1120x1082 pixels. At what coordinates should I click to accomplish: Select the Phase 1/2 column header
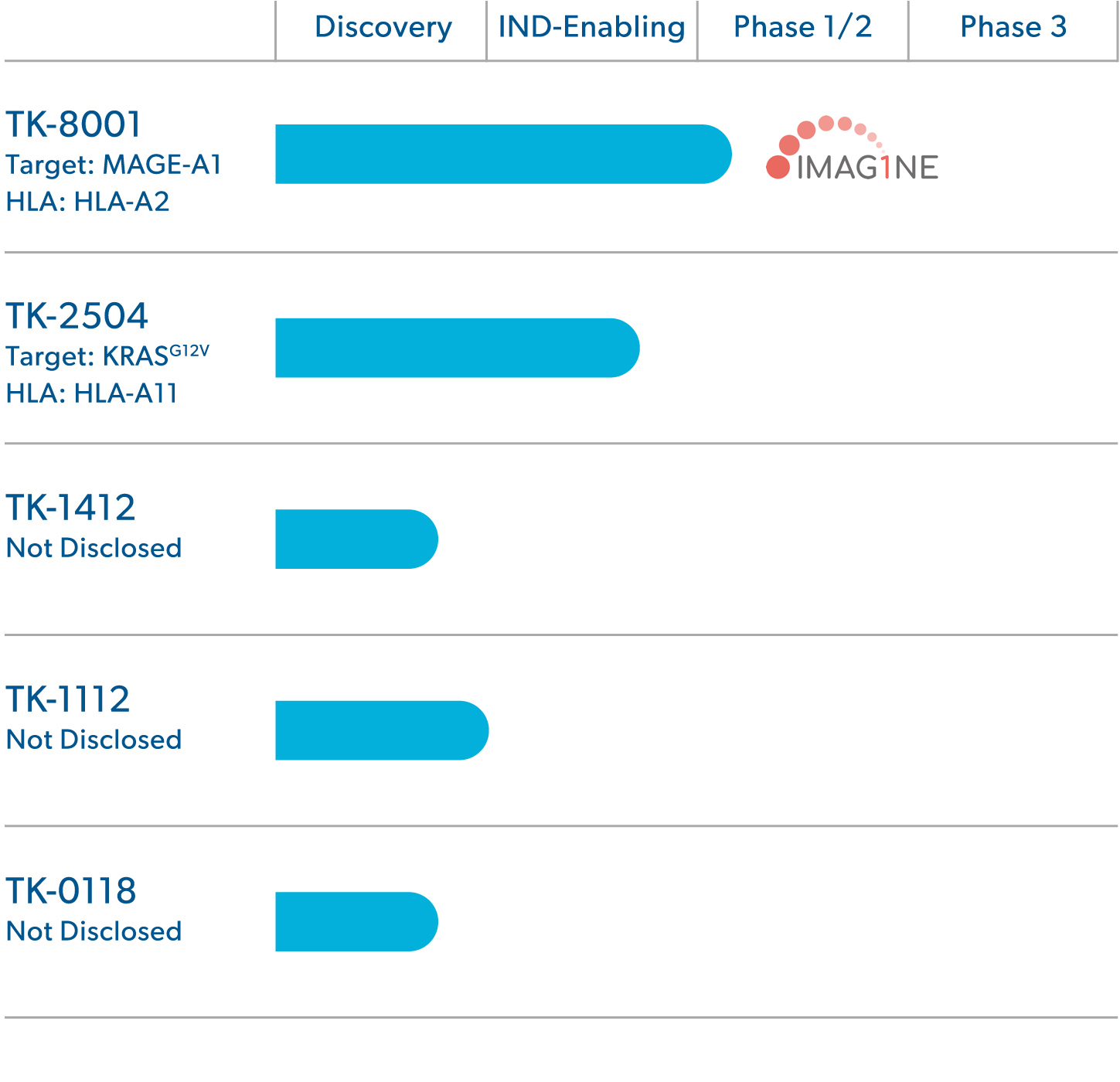click(x=802, y=27)
